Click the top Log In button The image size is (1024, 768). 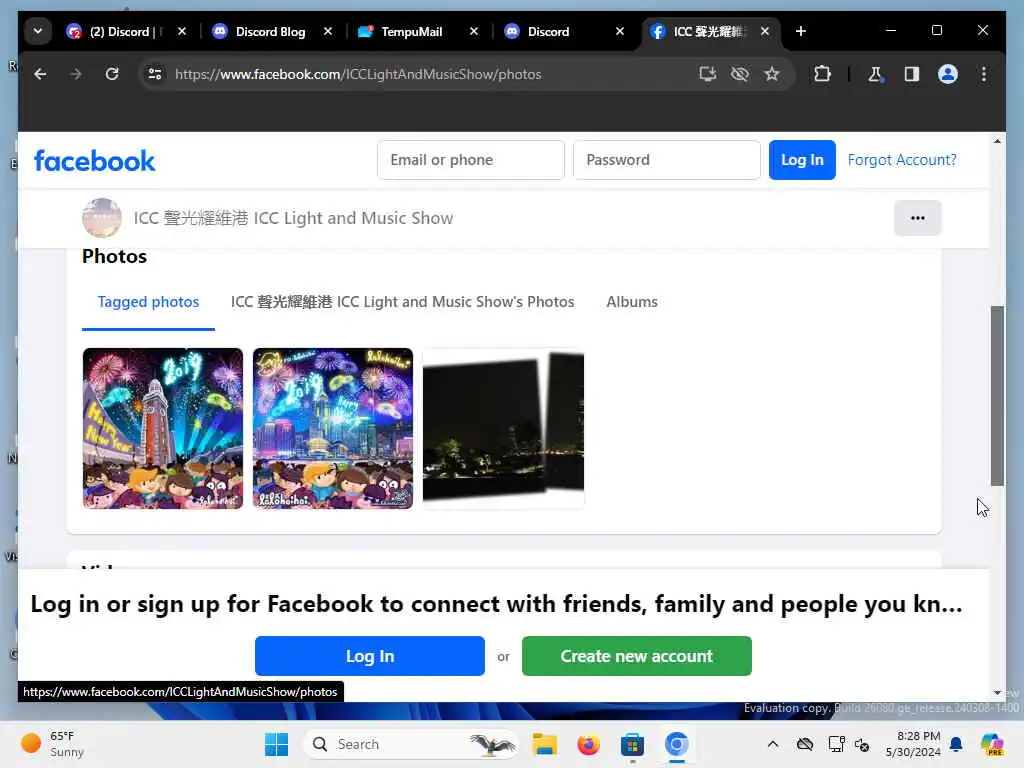click(x=802, y=160)
